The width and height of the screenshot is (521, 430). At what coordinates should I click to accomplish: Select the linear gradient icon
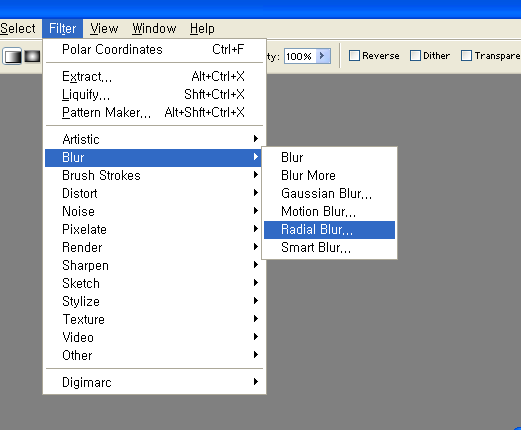pyautogui.click(x=12, y=56)
